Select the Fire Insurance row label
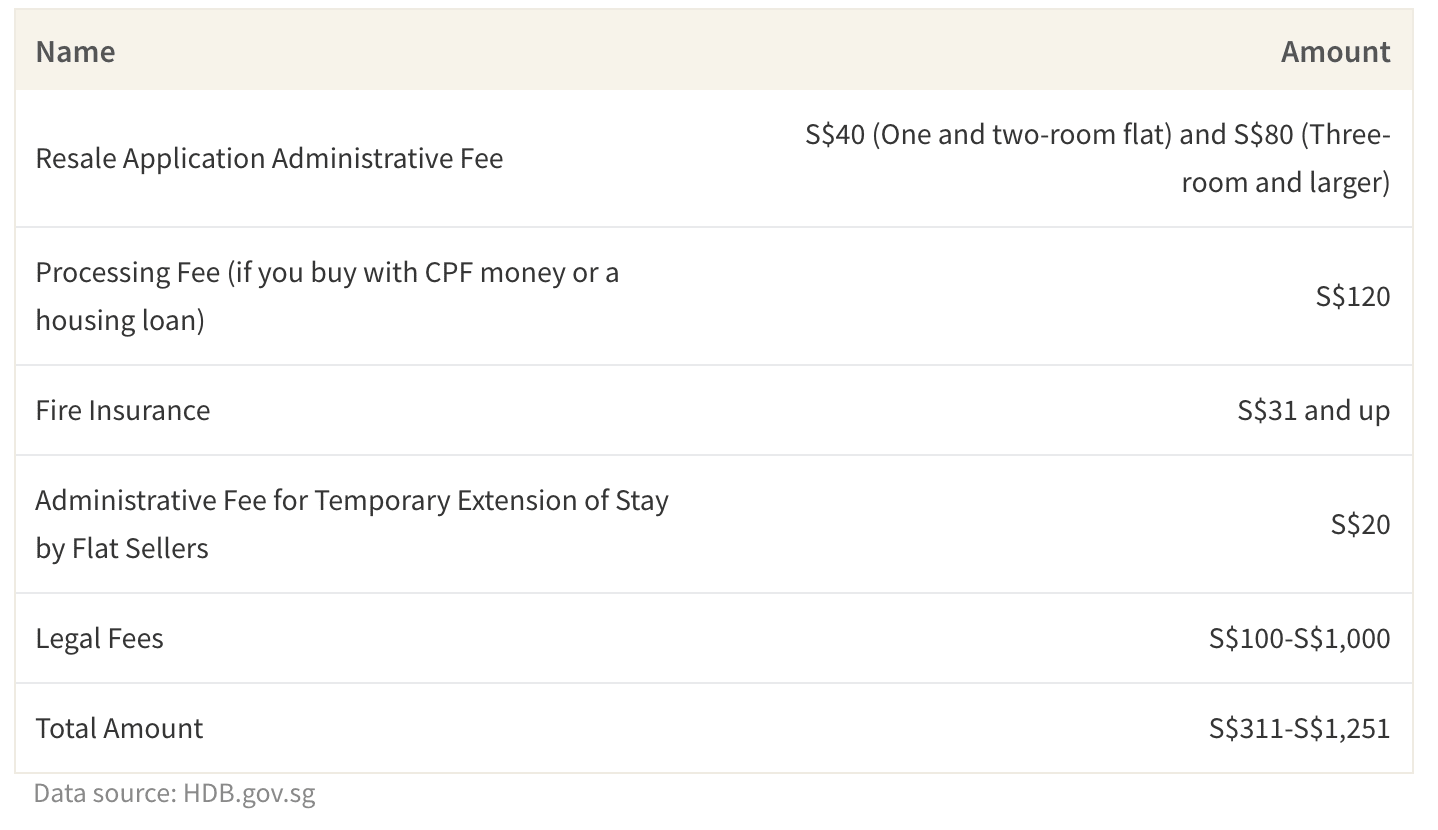The image size is (1438, 830). 123,410
